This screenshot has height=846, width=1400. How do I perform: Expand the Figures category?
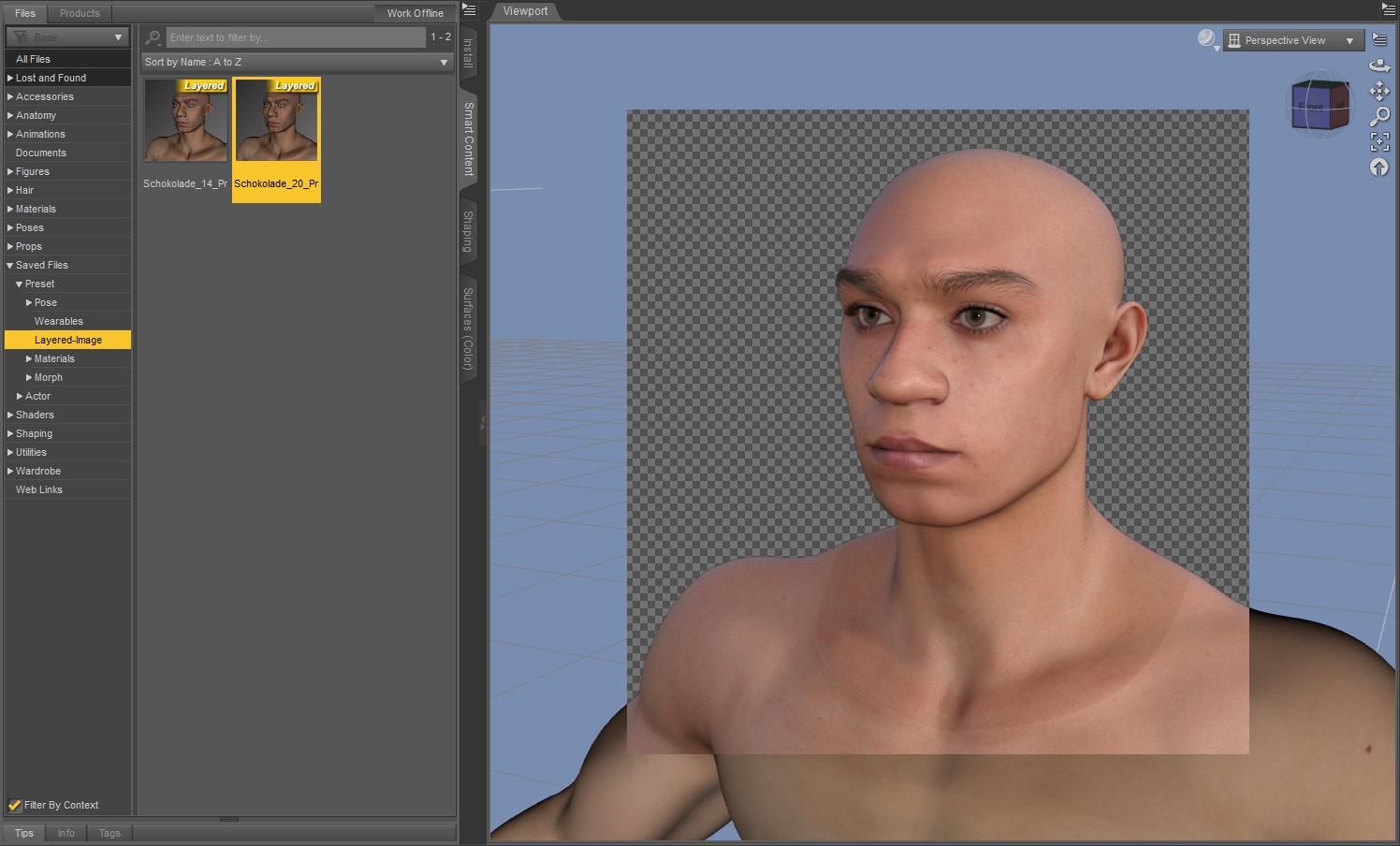tap(10, 171)
